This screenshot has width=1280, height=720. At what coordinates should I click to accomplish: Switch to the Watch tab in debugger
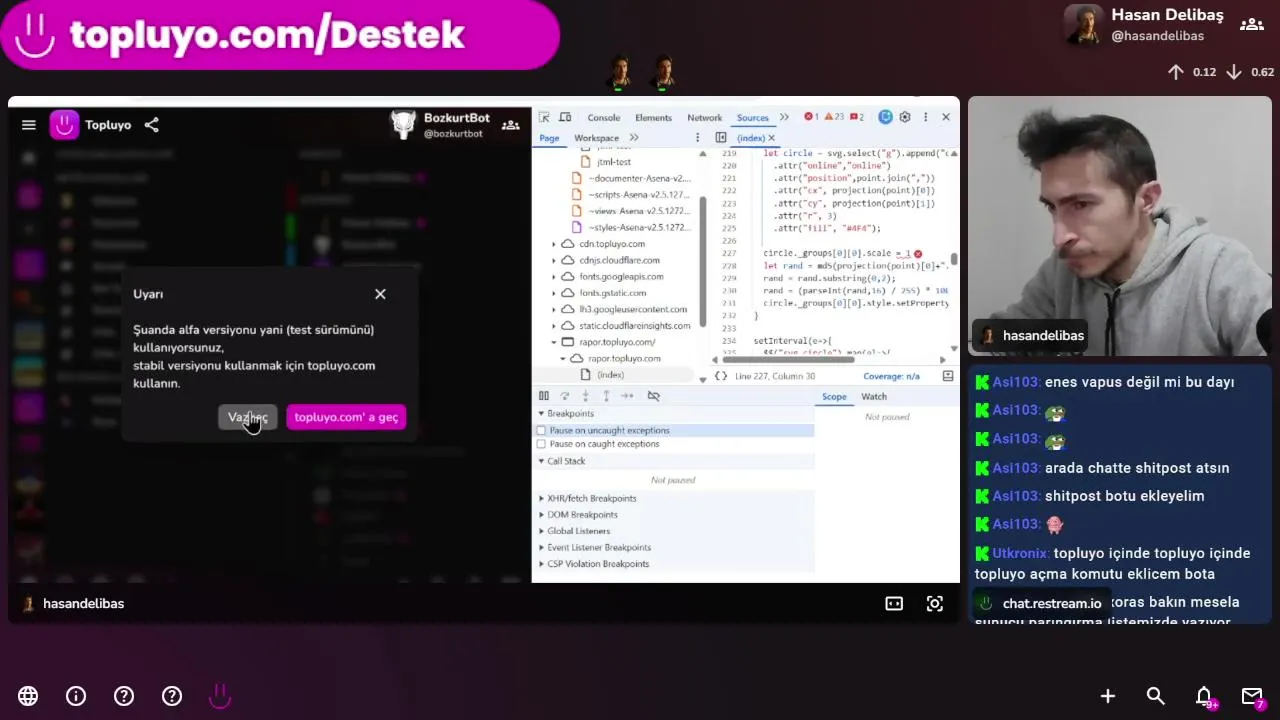[874, 397]
